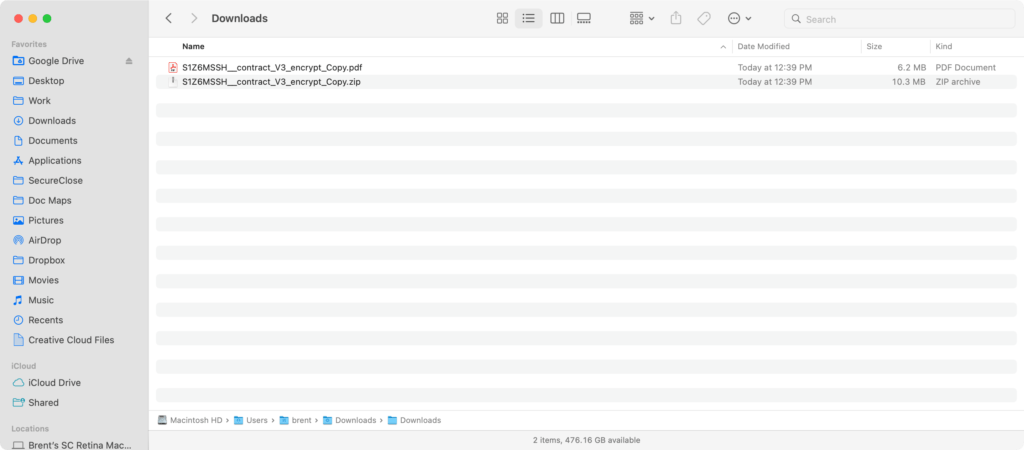The height and width of the screenshot is (450, 1024).
Task: Eject Google Drive in sidebar
Action: tap(128, 61)
